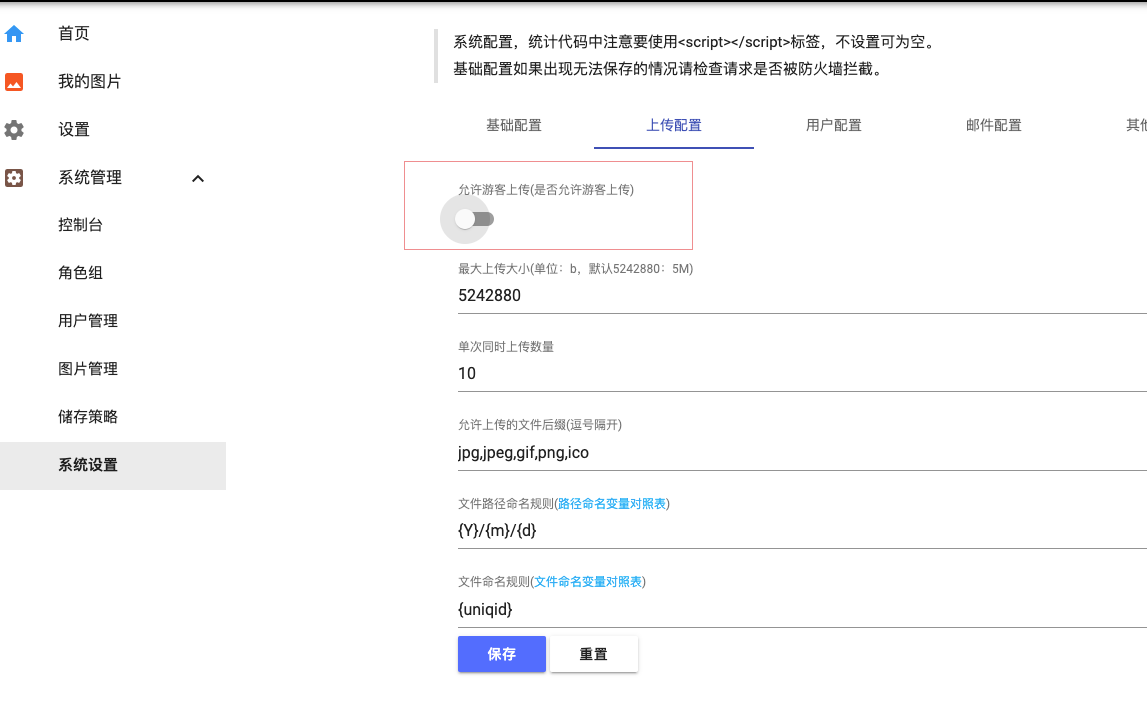The image size is (1147, 725).
Task: Open the 路径命名变量对照表 link
Action: coord(612,503)
